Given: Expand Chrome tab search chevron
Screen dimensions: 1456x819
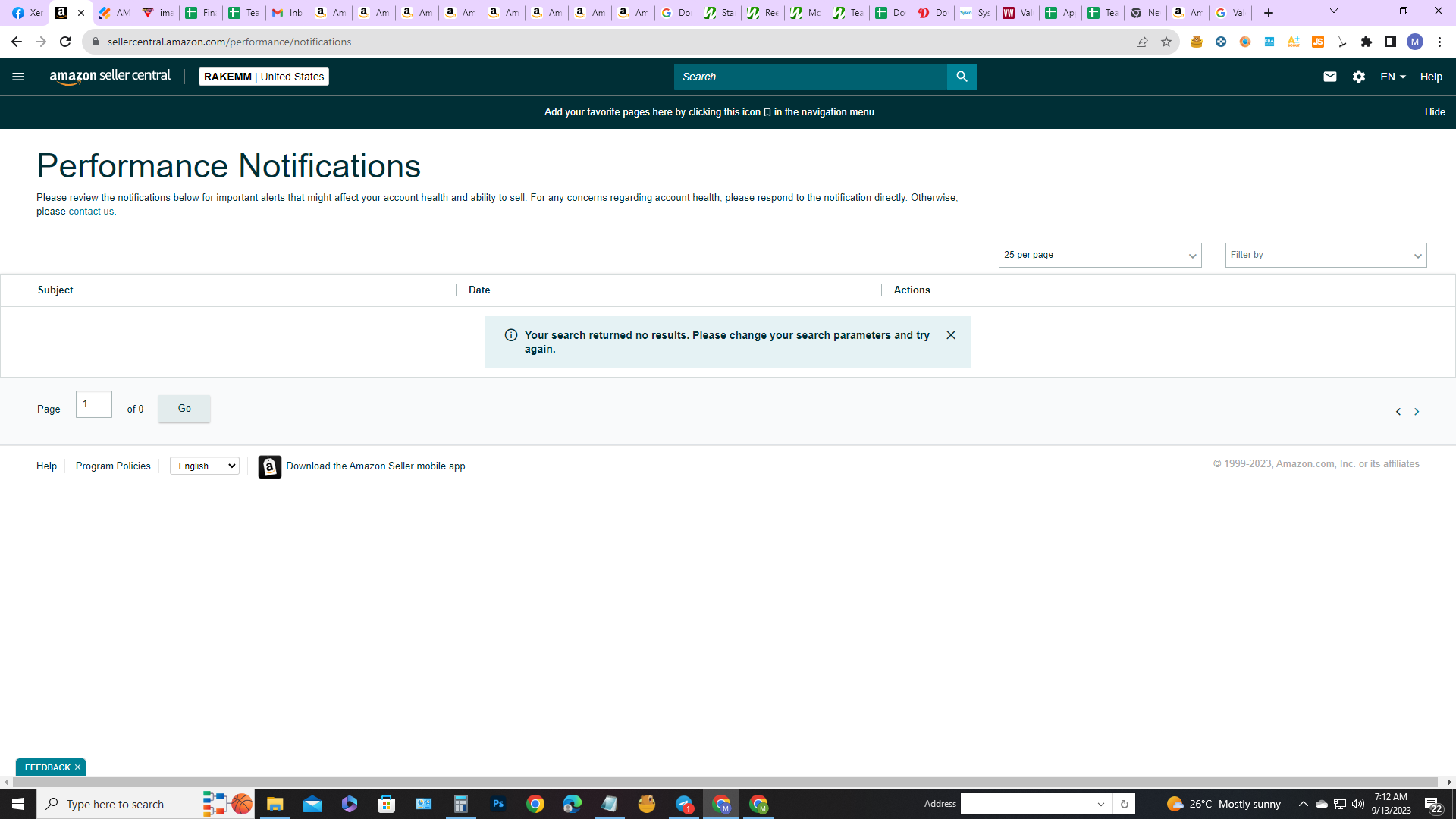Looking at the screenshot, I should pyautogui.click(x=1334, y=11).
